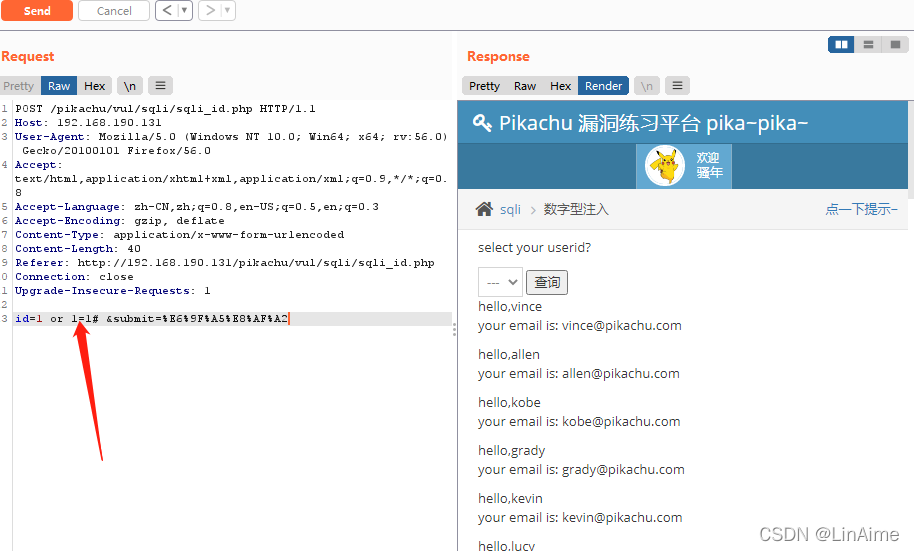
Task: Select combined tabbed layout icon
Action: pyautogui.click(x=895, y=44)
